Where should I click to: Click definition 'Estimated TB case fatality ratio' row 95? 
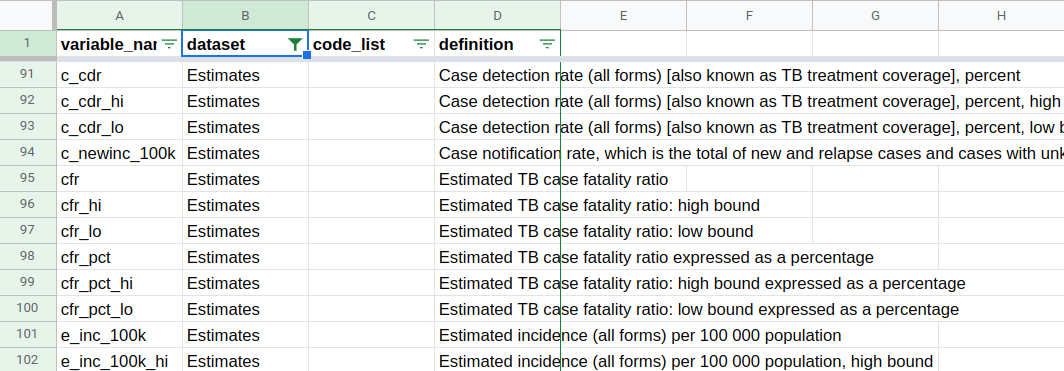553,180
